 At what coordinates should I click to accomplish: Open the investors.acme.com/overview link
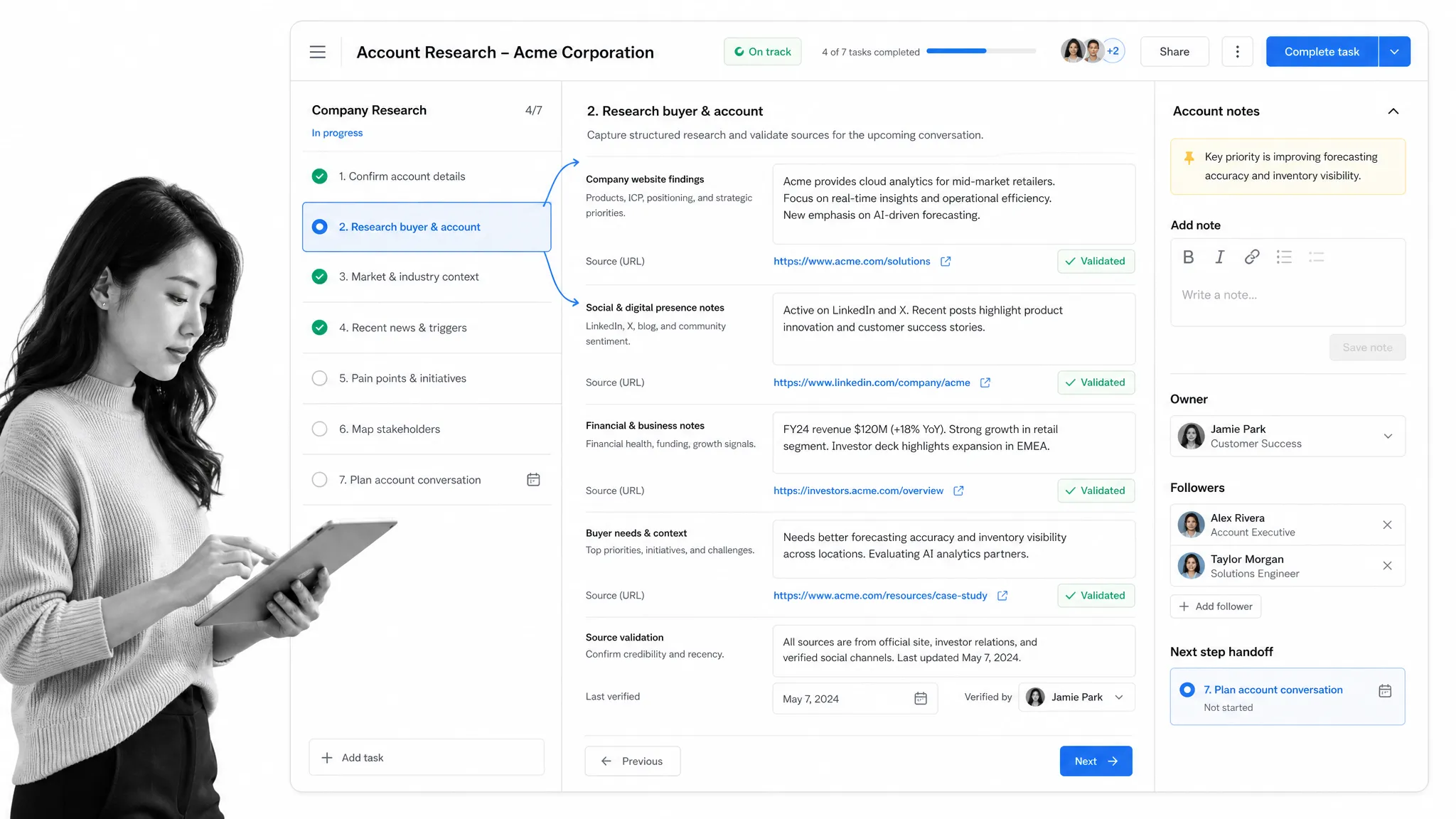[858, 491]
